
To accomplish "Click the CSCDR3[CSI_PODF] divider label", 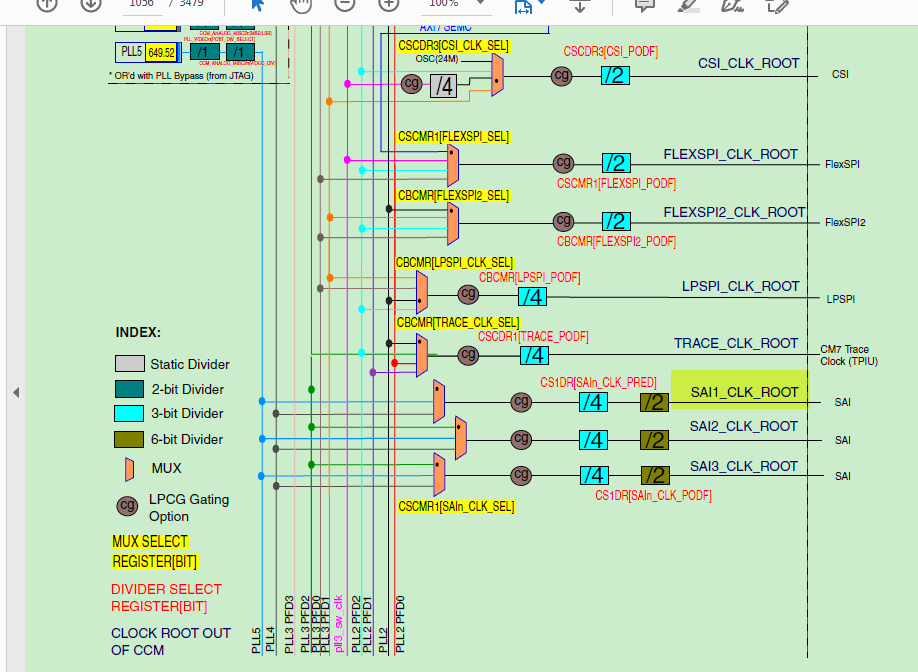I will click(x=611, y=52).
